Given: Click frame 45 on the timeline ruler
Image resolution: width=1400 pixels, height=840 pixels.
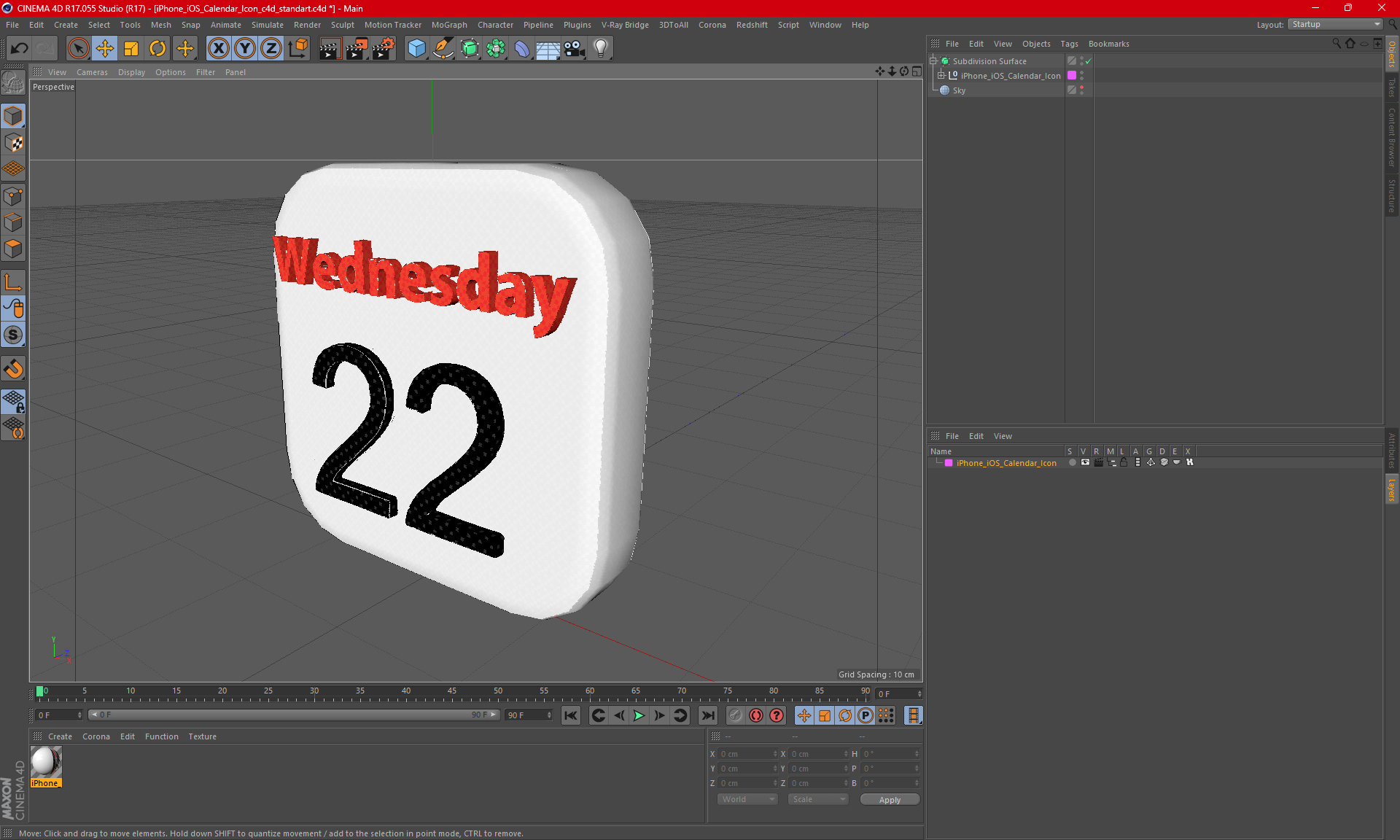Looking at the screenshot, I should [452, 692].
